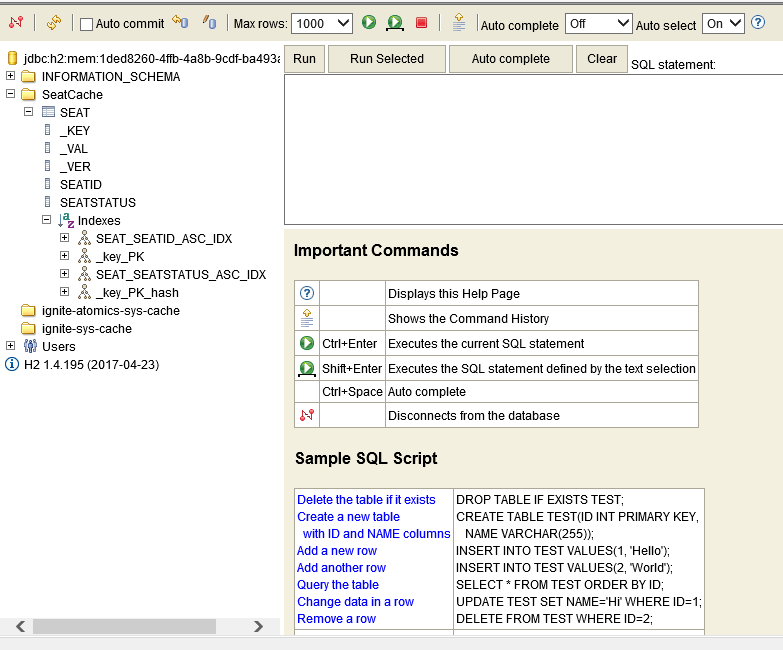This screenshot has width=783, height=650.
Task: Click the 'Create a new table' sample link
Action: click(348, 517)
